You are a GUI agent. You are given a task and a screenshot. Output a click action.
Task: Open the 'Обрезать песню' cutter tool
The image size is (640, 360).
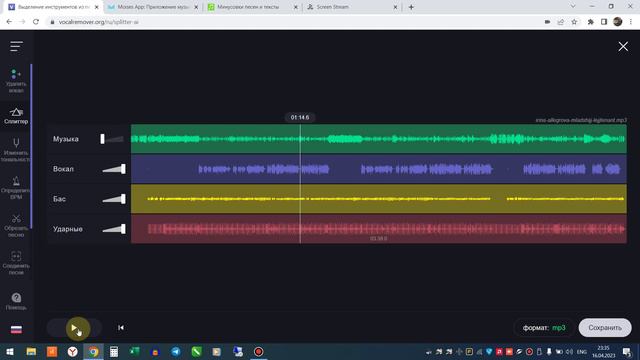point(16,226)
